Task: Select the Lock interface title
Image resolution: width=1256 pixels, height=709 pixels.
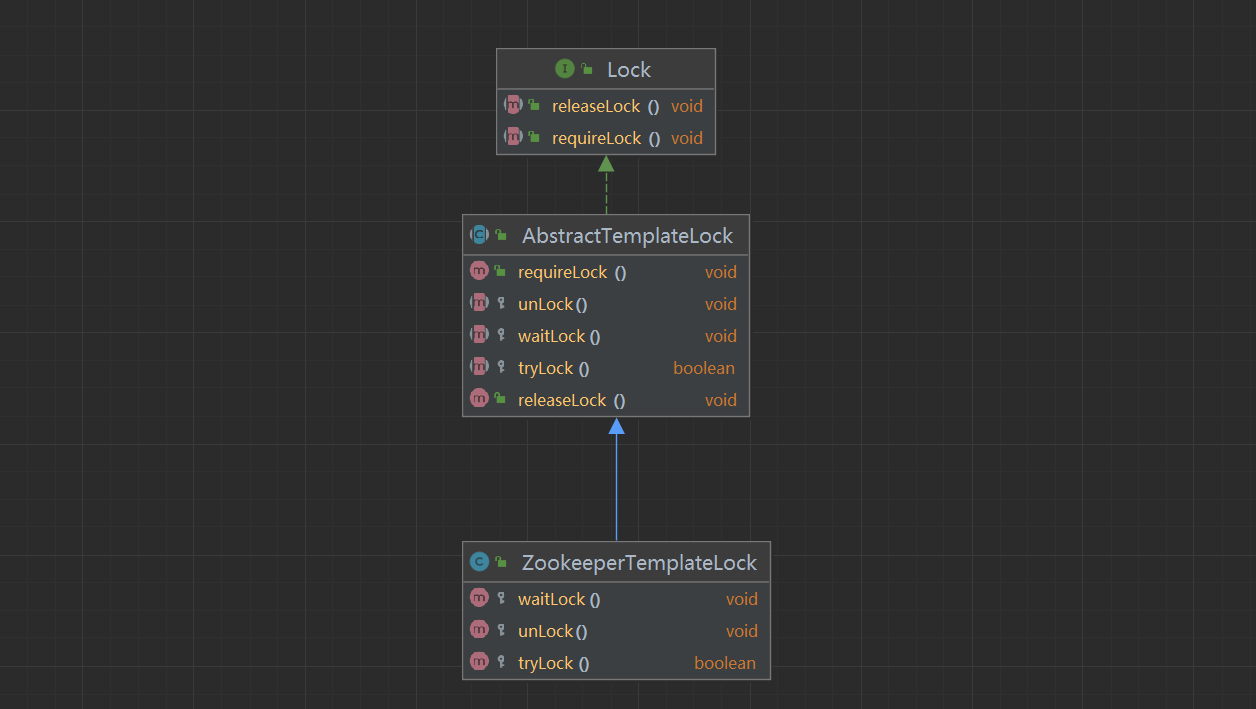Action: 629,69
